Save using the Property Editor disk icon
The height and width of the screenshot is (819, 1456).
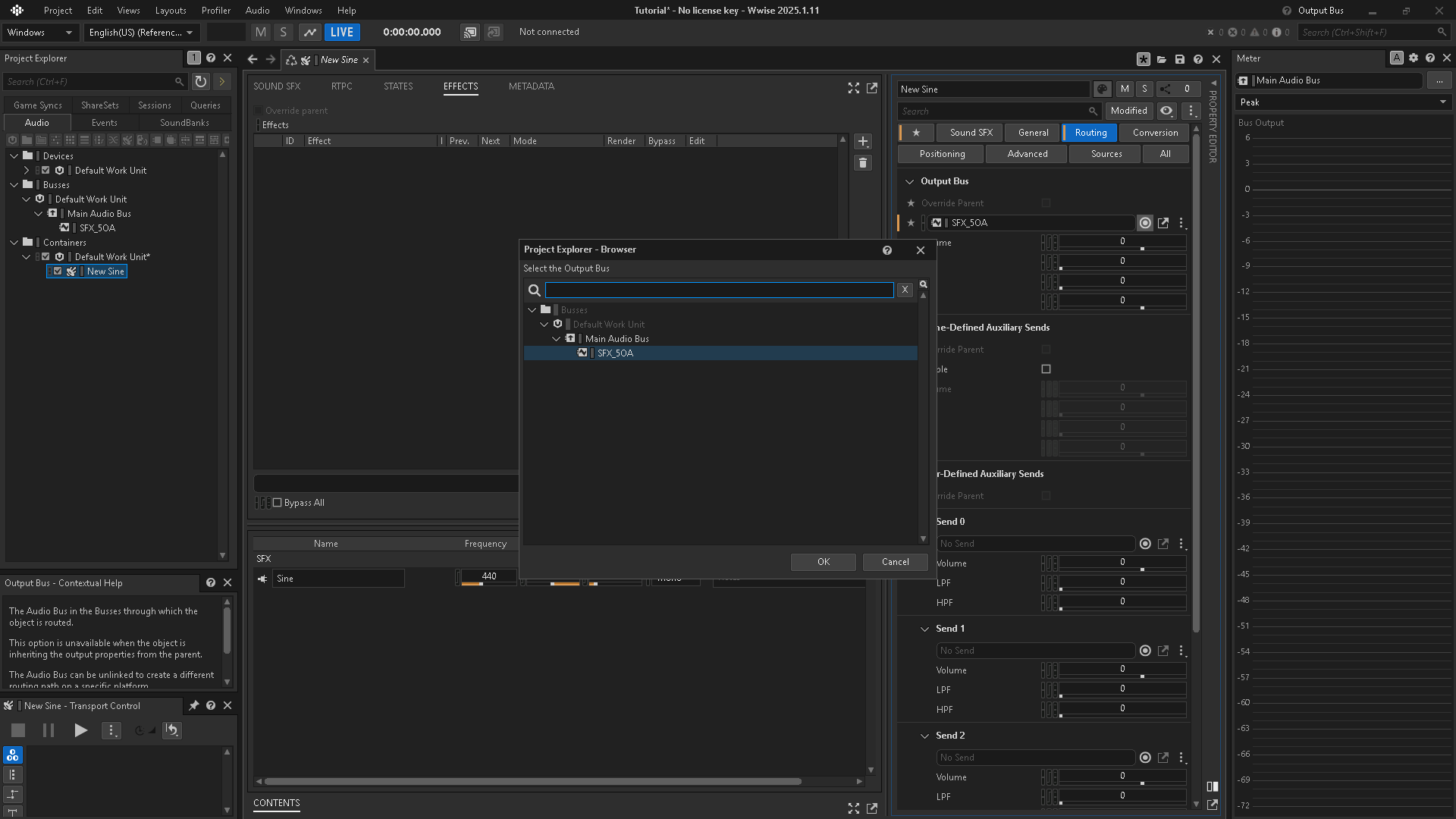(x=1180, y=59)
